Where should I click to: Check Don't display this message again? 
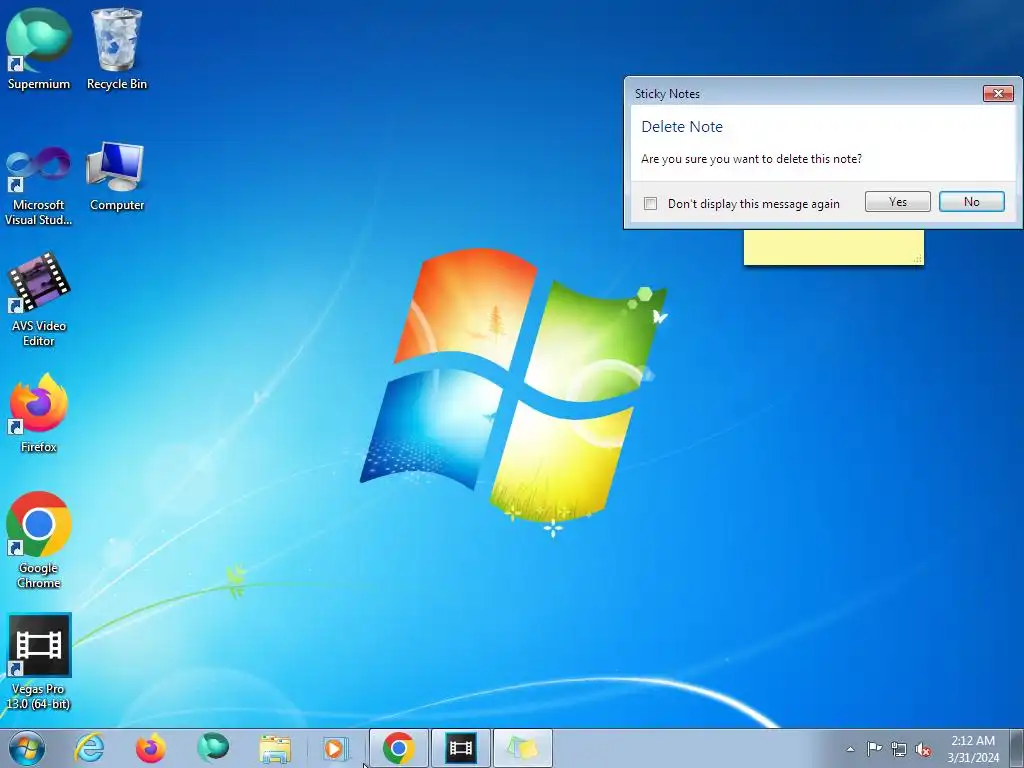pos(650,204)
